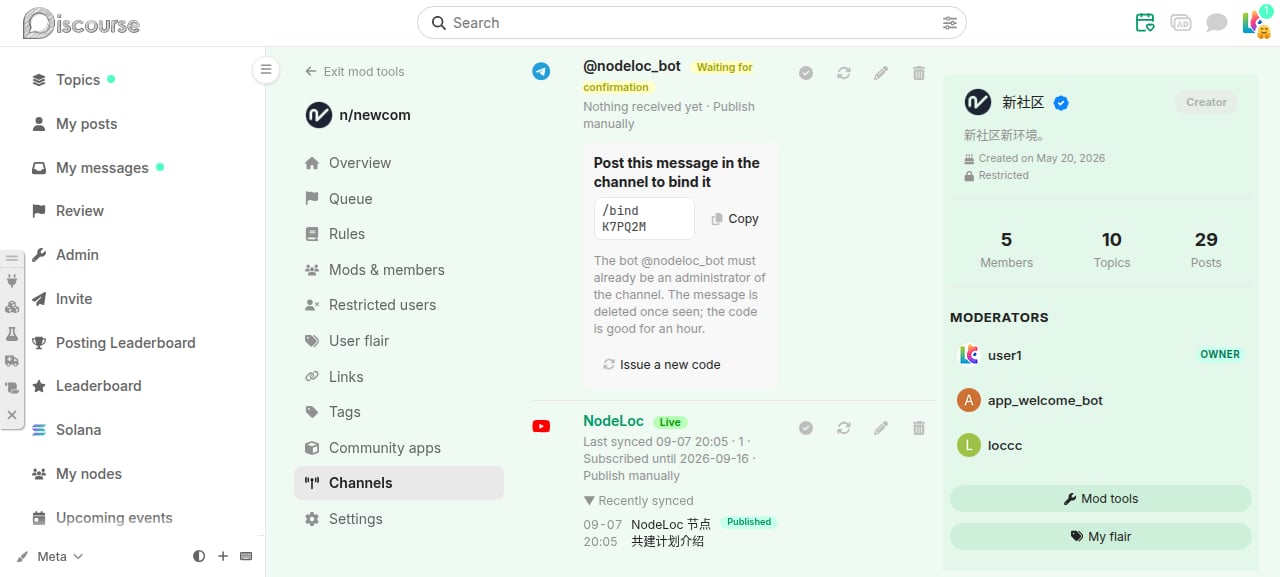This screenshot has height=577, width=1280.
Task: Click truck icon in floating side toolbar
Action: (12, 361)
